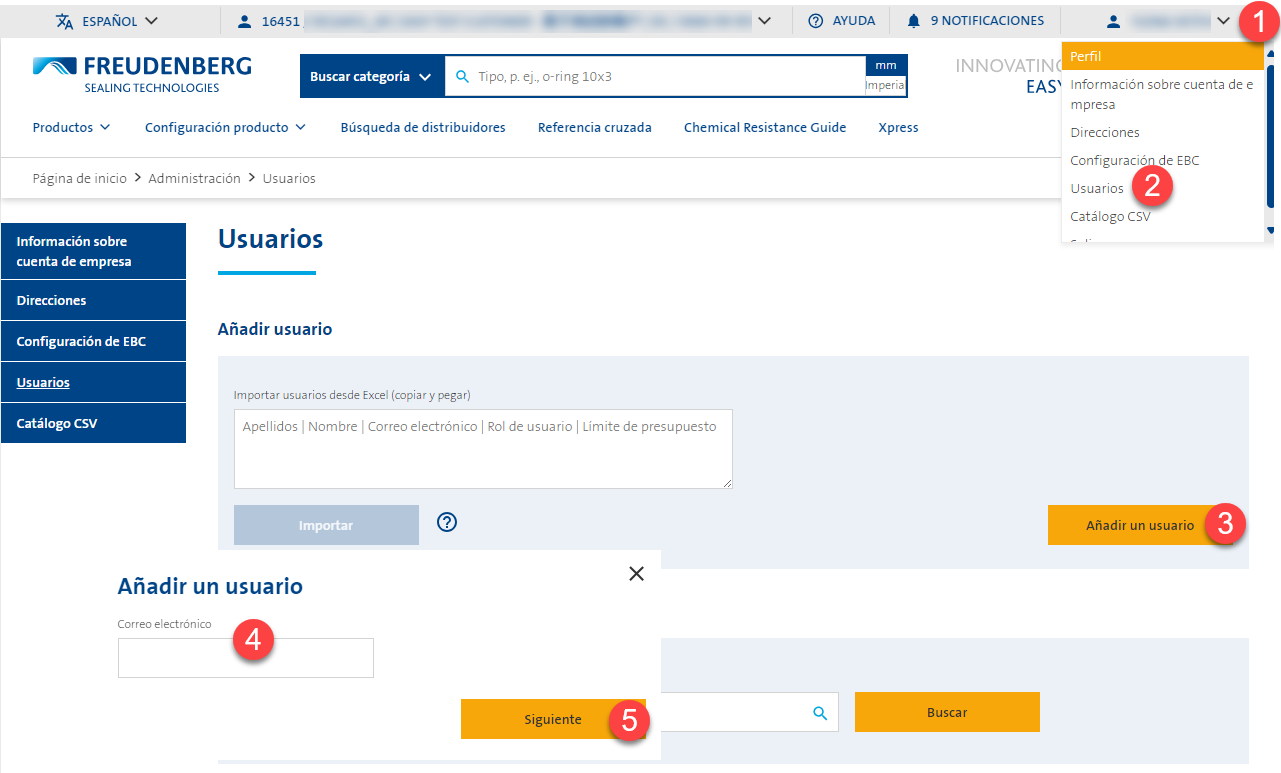Click the Freudenberg Sealing Technologies logo
The height and width of the screenshot is (773, 1281).
click(x=142, y=75)
